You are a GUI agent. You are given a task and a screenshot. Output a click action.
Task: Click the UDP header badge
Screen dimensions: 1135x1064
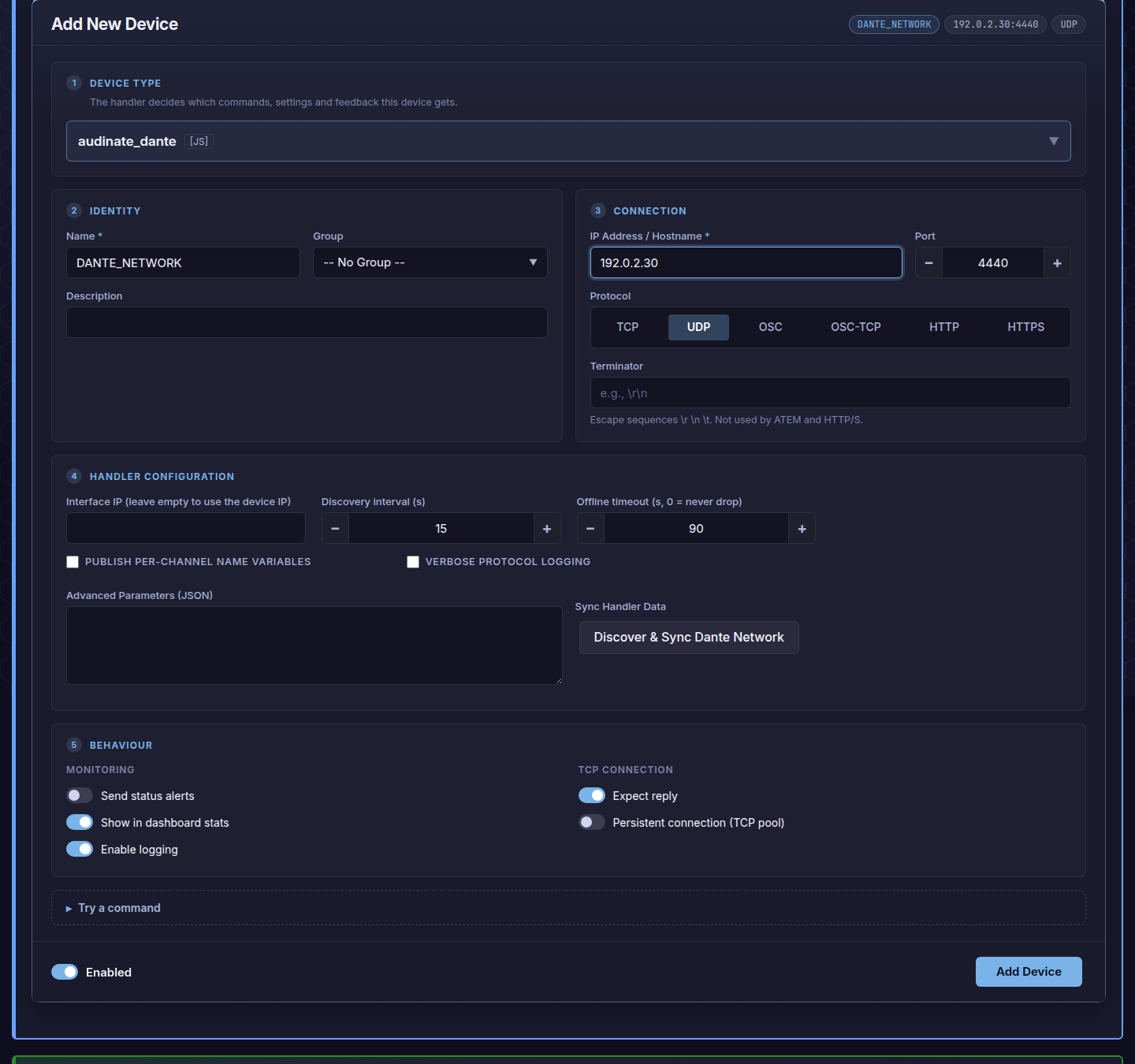coord(1069,24)
